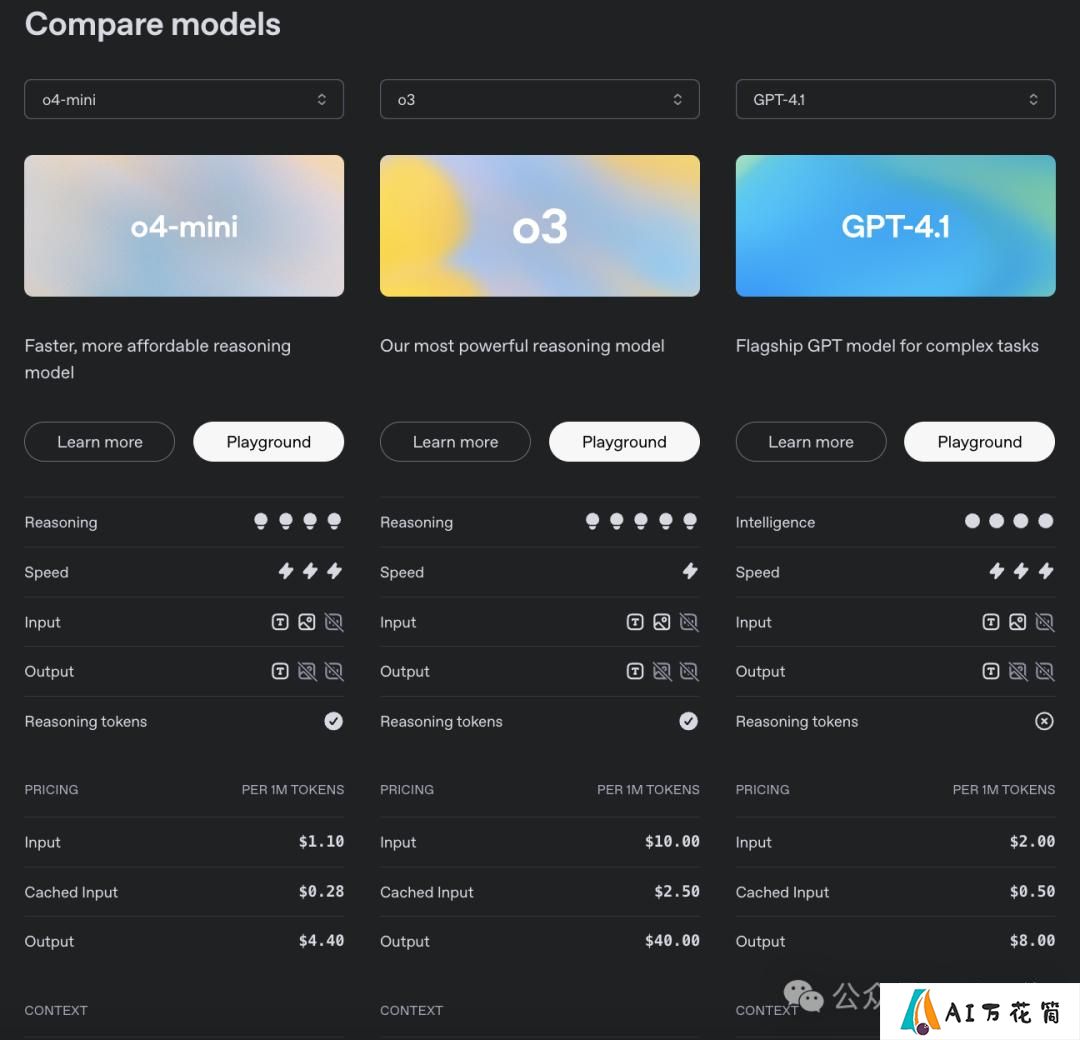The width and height of the screenshot is (1080, 1040).
Task: Click the crossed-out icon in GPT-4.1 Input row
Action: click(x=1045, y=622)
